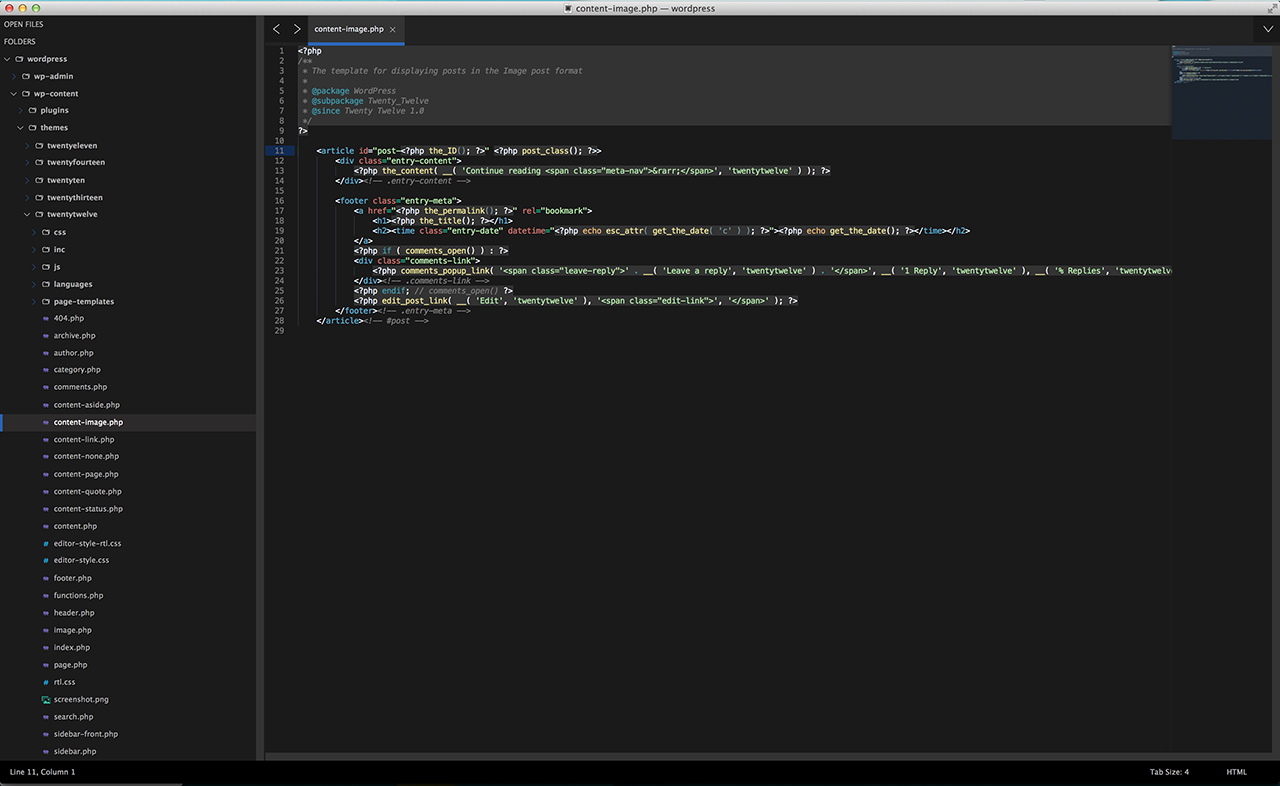This screenshot has width=1280, height=786.
Task: Click the editor-style.css file icon
Action: (x=45, y=560)
